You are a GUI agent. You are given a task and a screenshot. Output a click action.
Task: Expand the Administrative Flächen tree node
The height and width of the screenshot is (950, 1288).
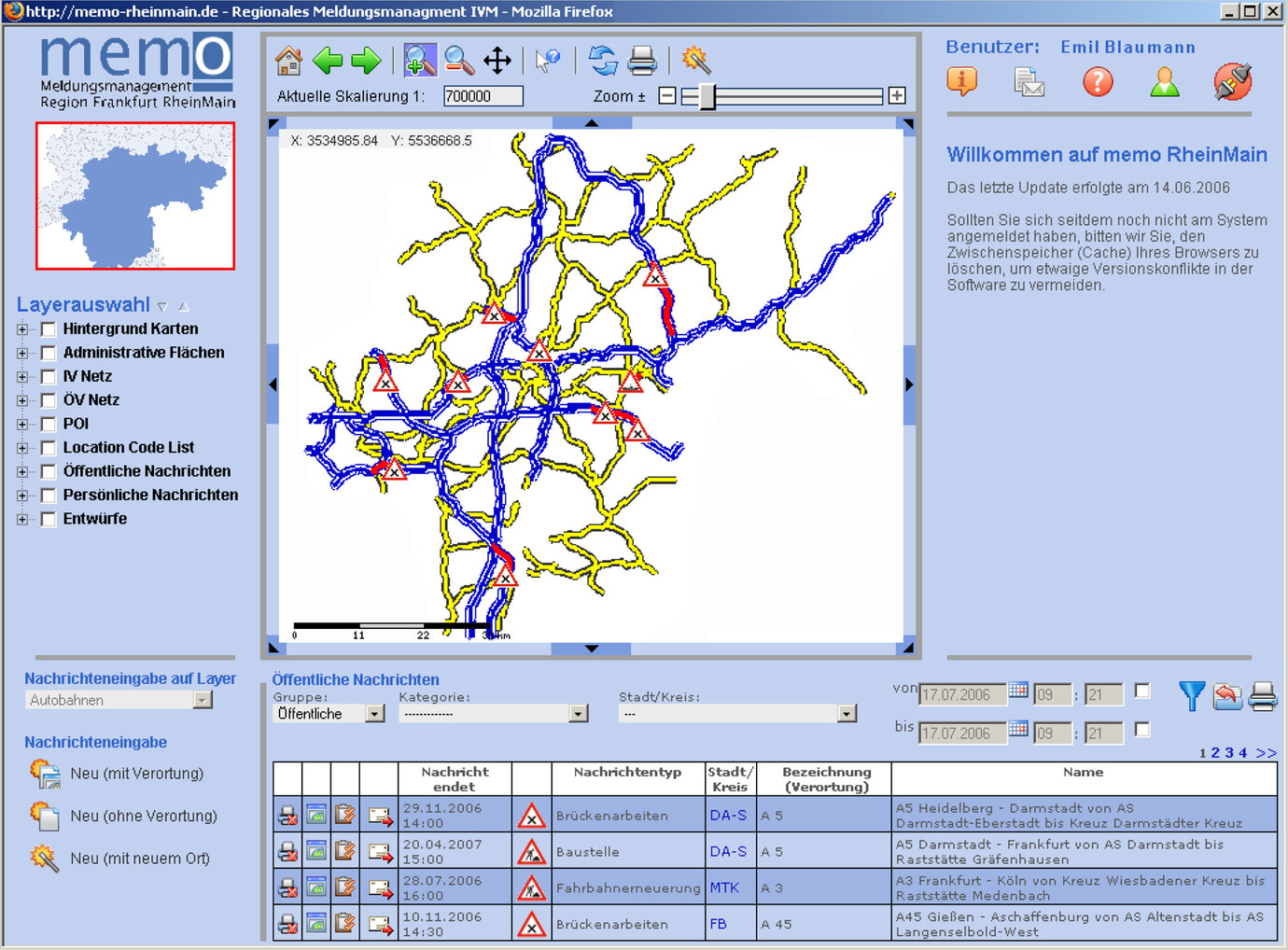click(x=22, y=353)
